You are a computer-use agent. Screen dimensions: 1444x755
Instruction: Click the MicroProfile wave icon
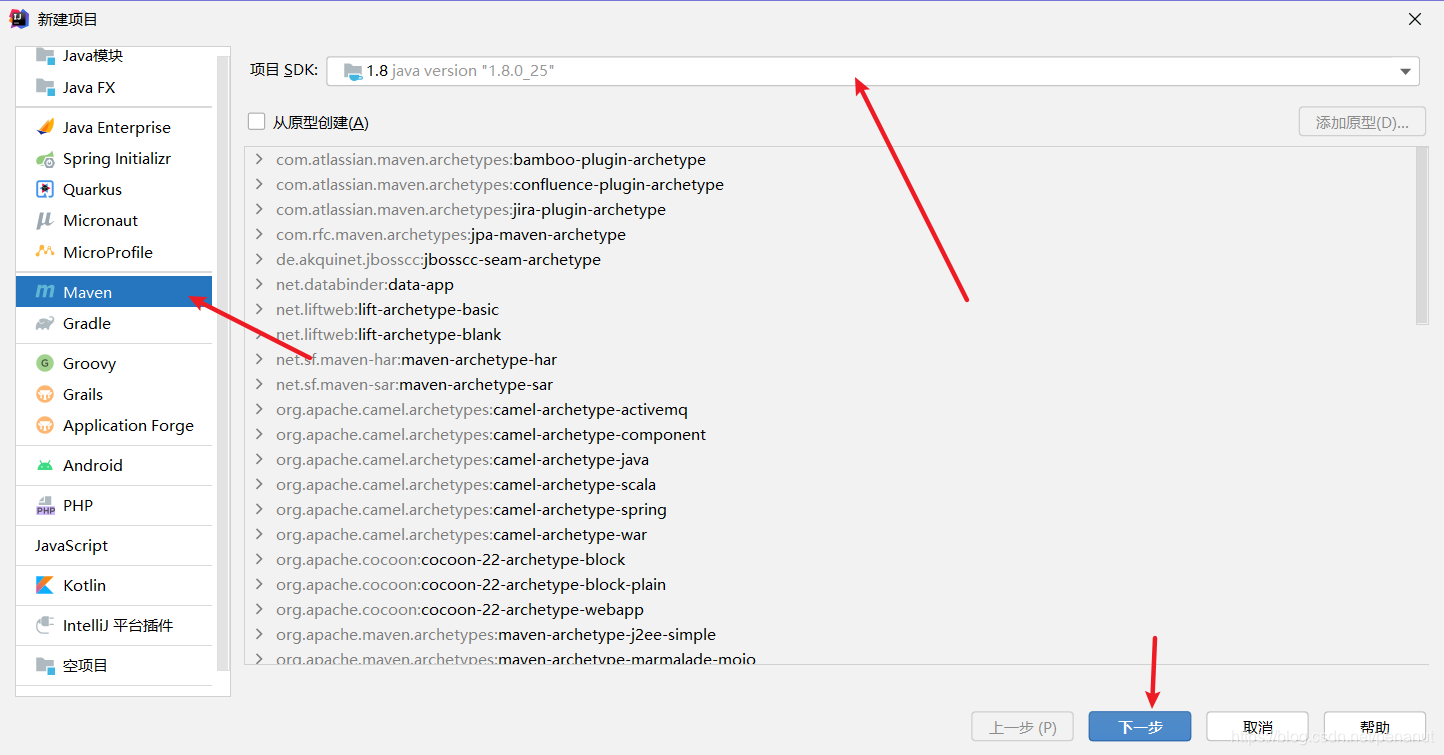(45, 252)
